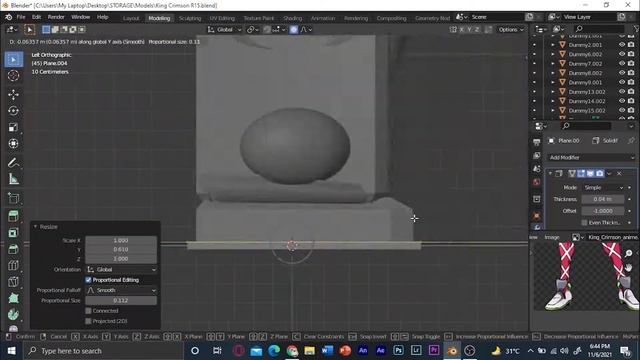Switch to Blender in Windows taskbar
Viewport: 640px width, 360px height.
452,350
